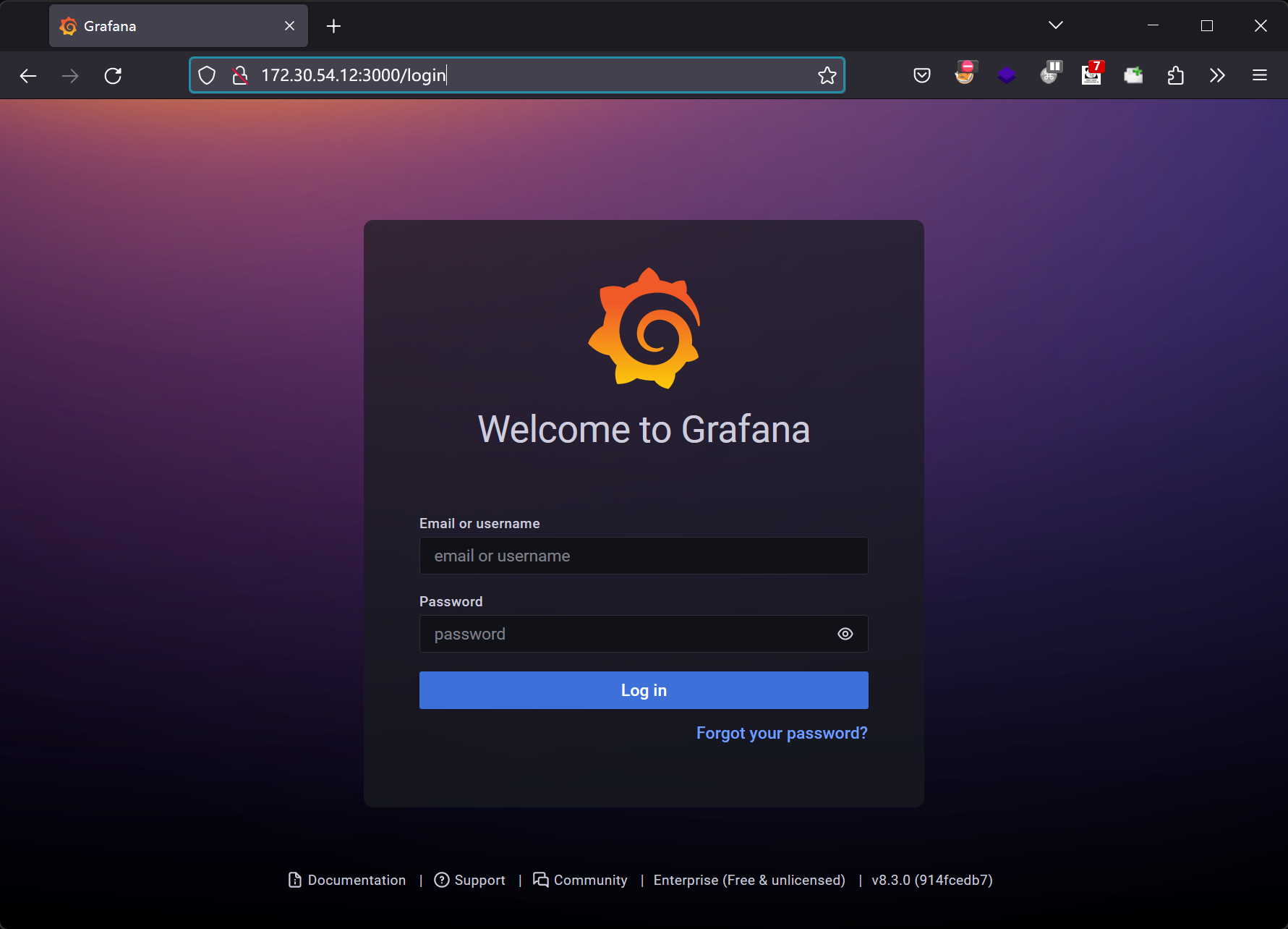Open the Firefox hamburger application menu
This screenshot has height=929, width=1288.
(x=1260, y=75)
